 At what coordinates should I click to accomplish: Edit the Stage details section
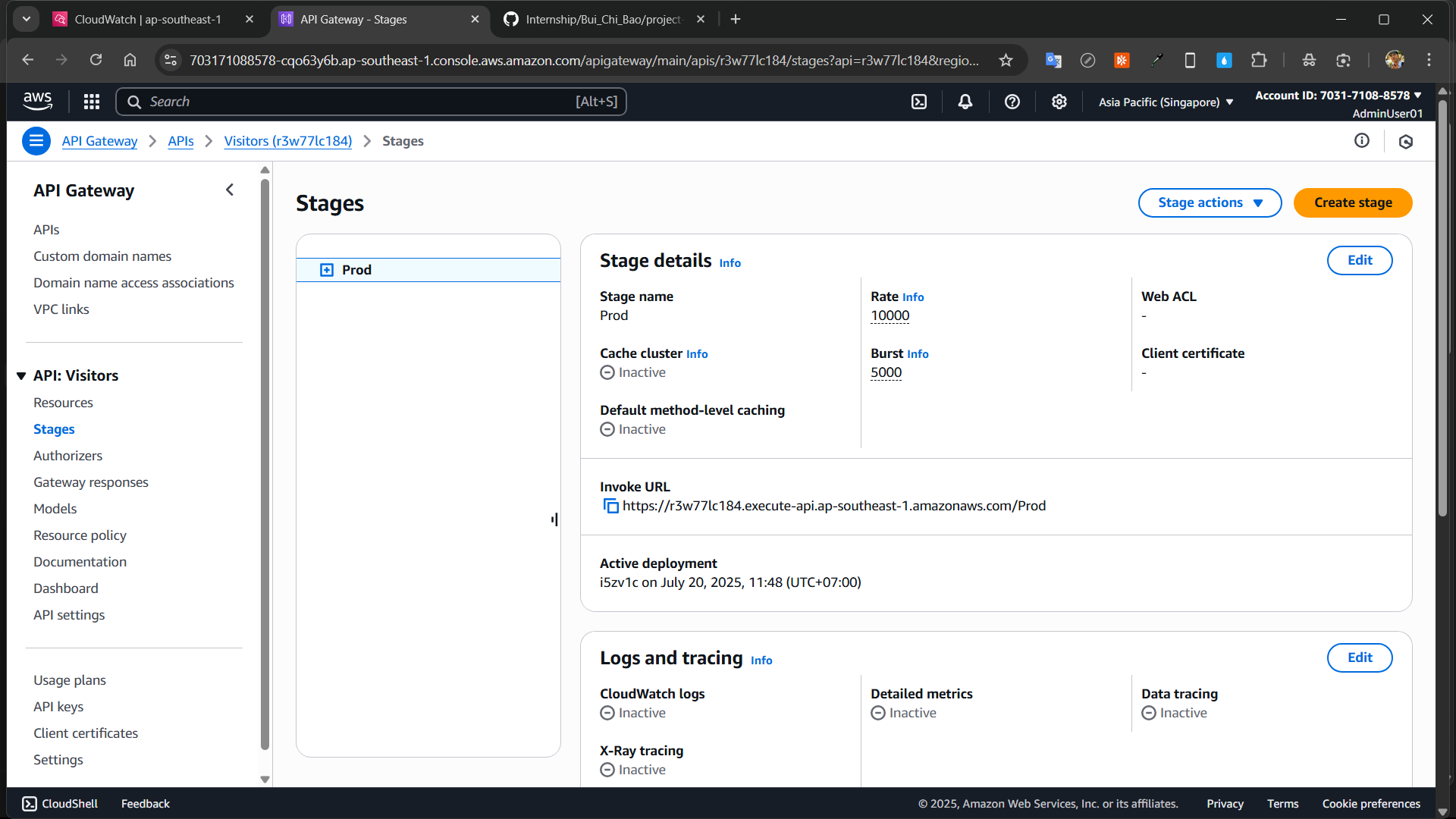pos(1359,260)
